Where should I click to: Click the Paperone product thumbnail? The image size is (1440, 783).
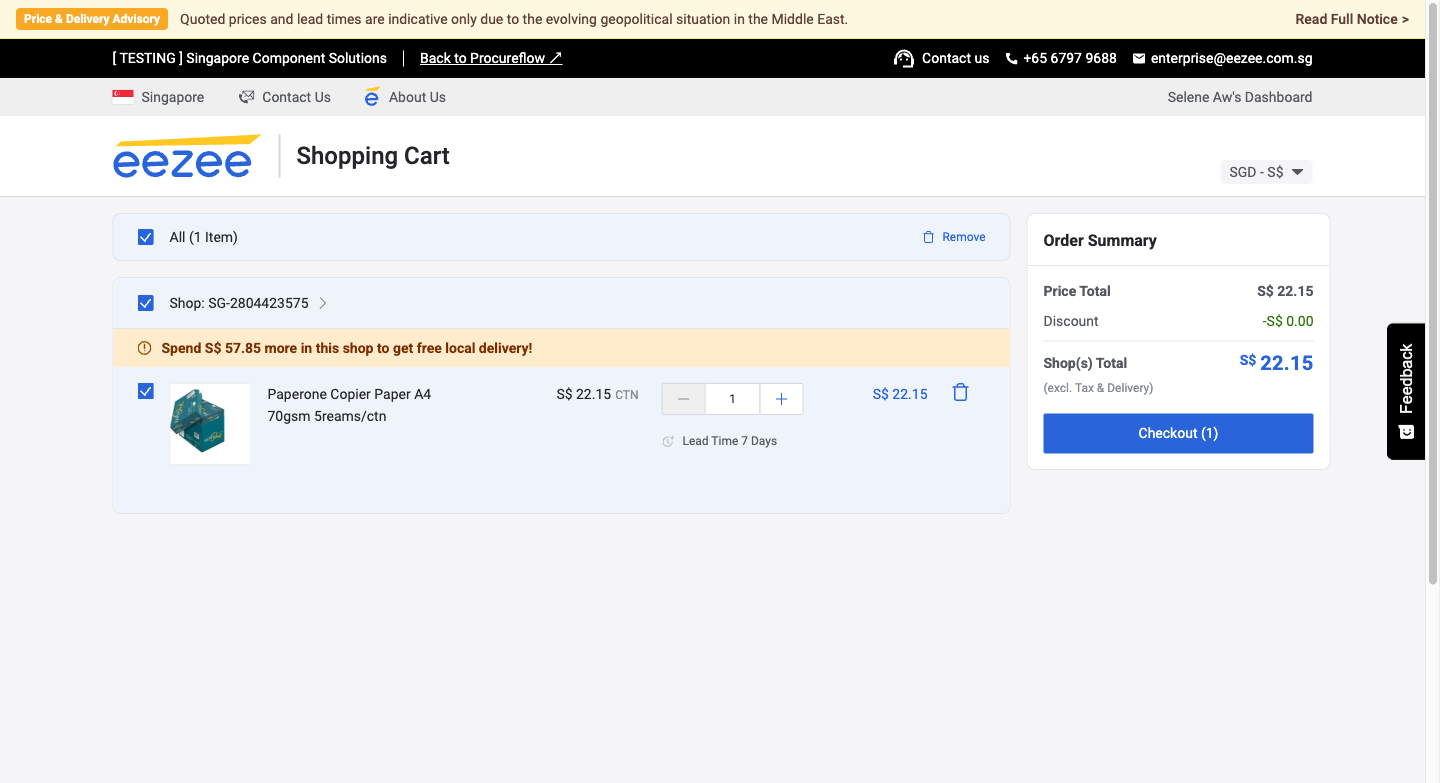point(210,424)
